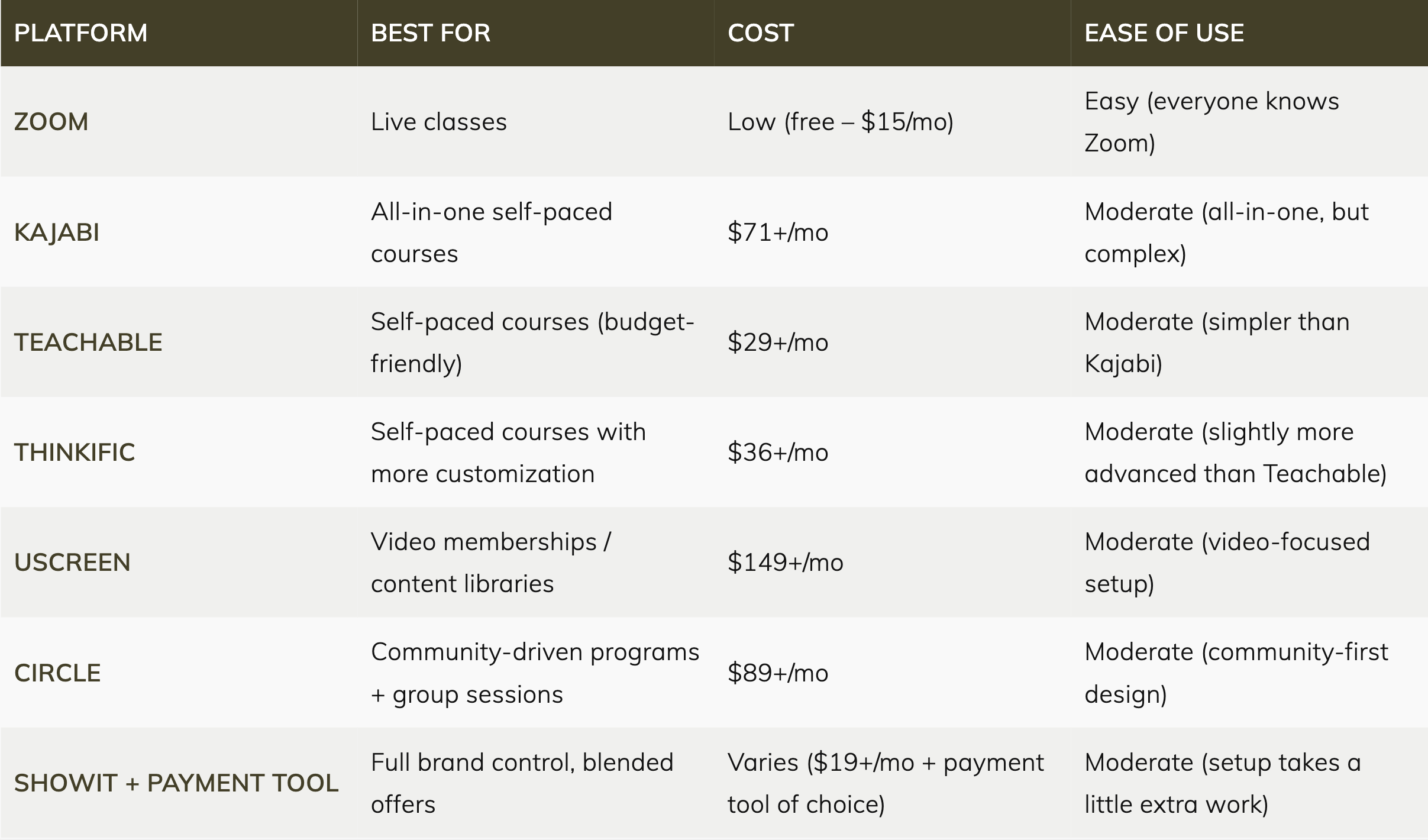Click SHOWIT + PAYMENT TOOL label
This screenshot has width=1428, height=840.
click(x=176, y=783)
